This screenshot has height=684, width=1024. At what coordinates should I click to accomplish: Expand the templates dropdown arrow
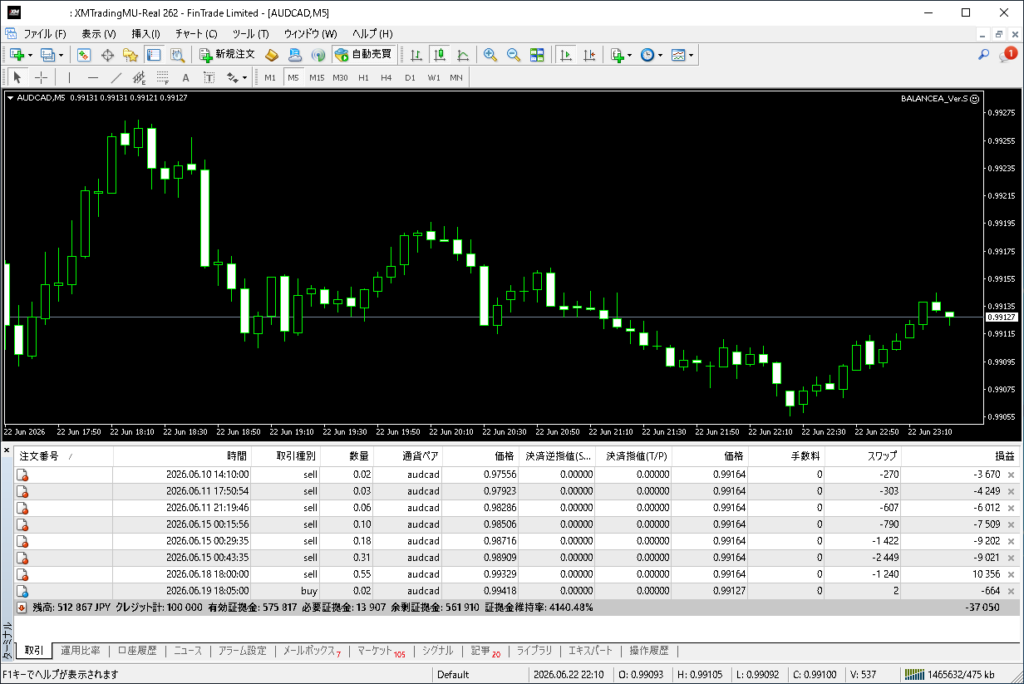point(691,55)
